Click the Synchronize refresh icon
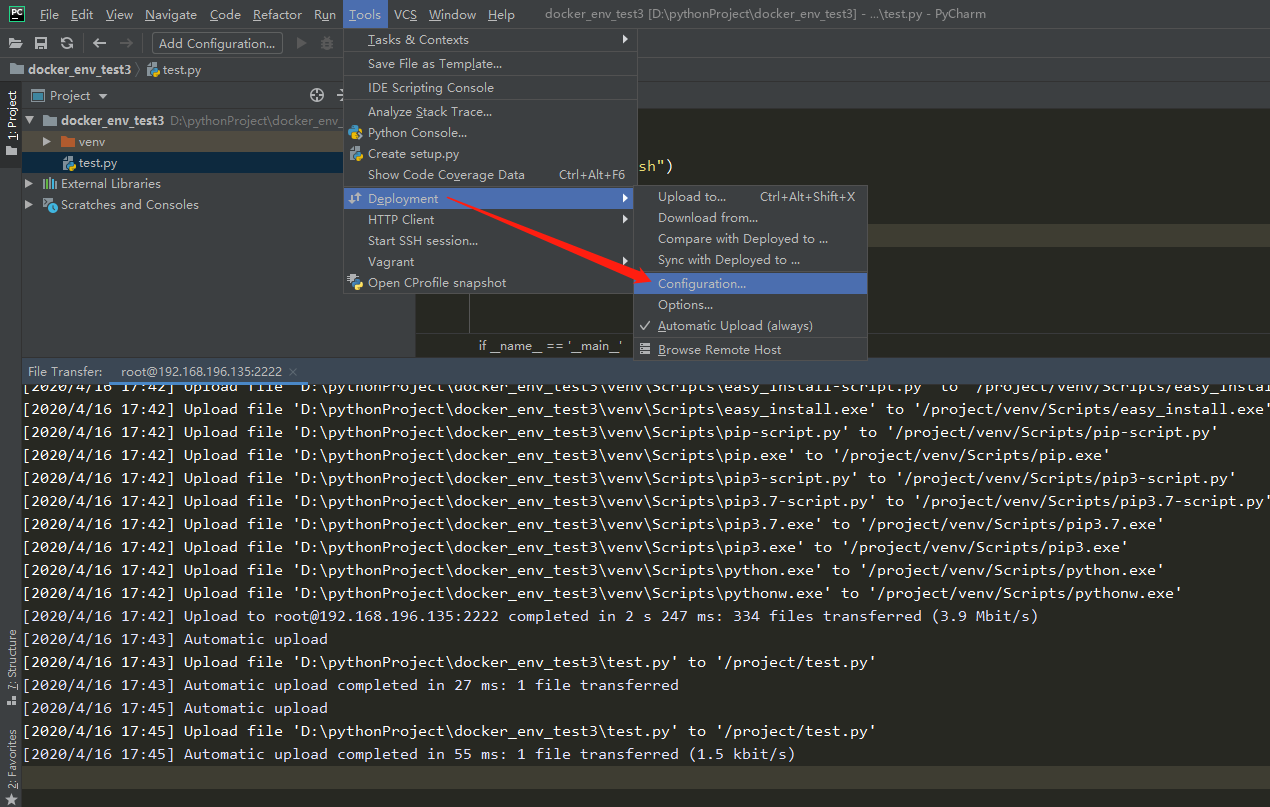Image resolution: width=1270 pixels, height=807 pixels. click(x=66, y=43)
